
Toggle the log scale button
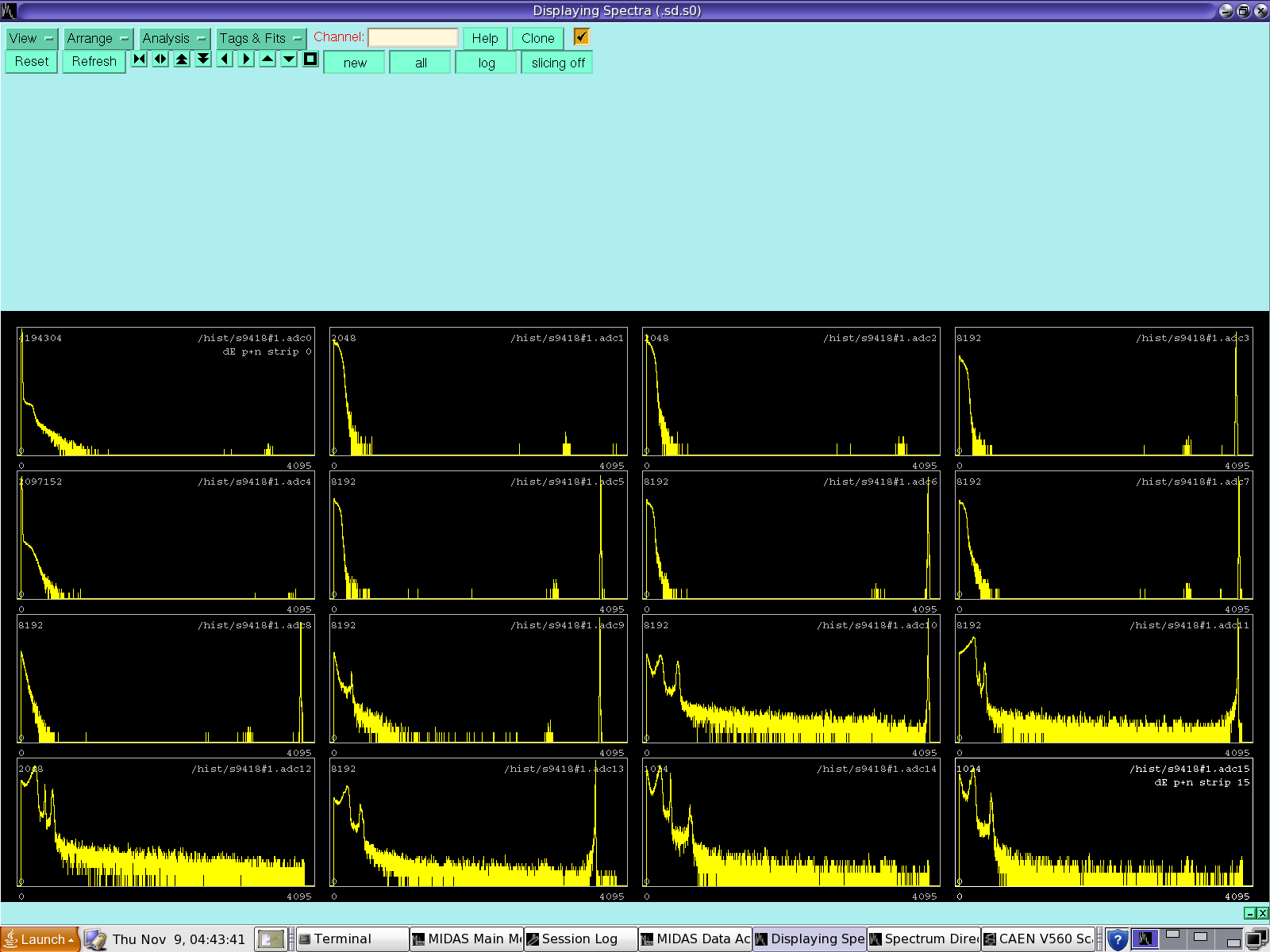[486, 63]
